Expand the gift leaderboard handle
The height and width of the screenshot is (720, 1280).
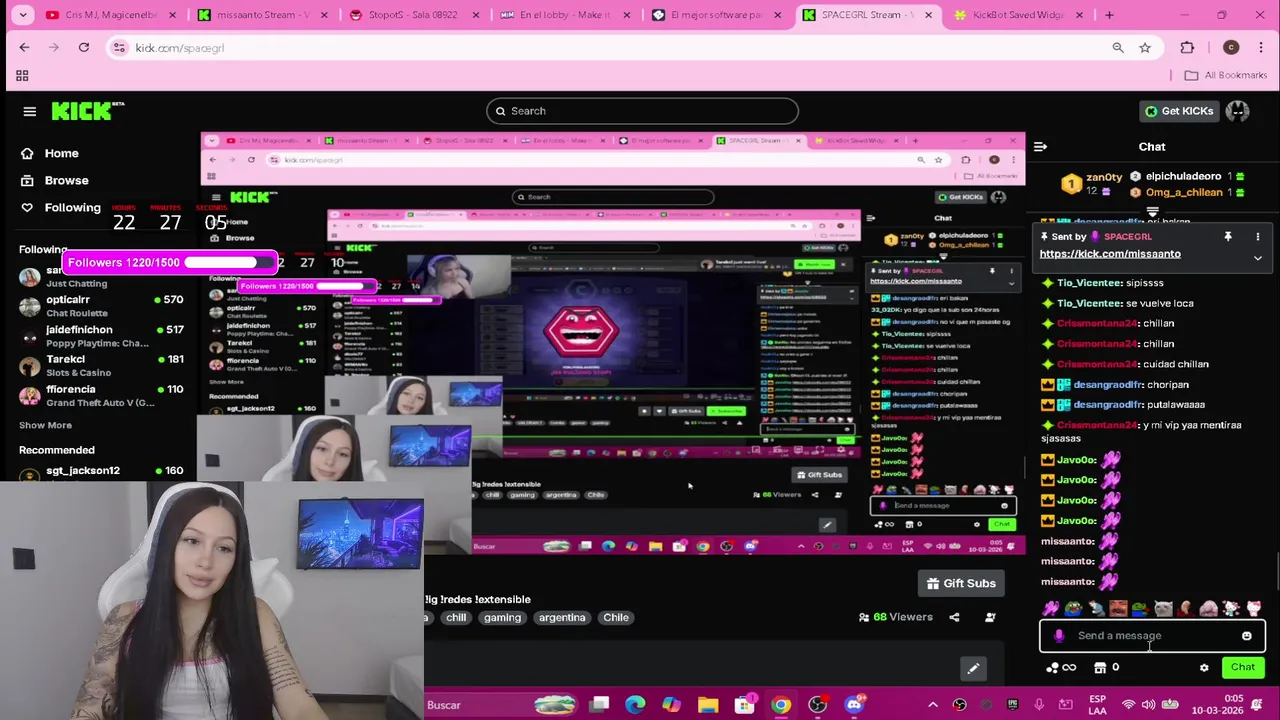point(1152,212)
